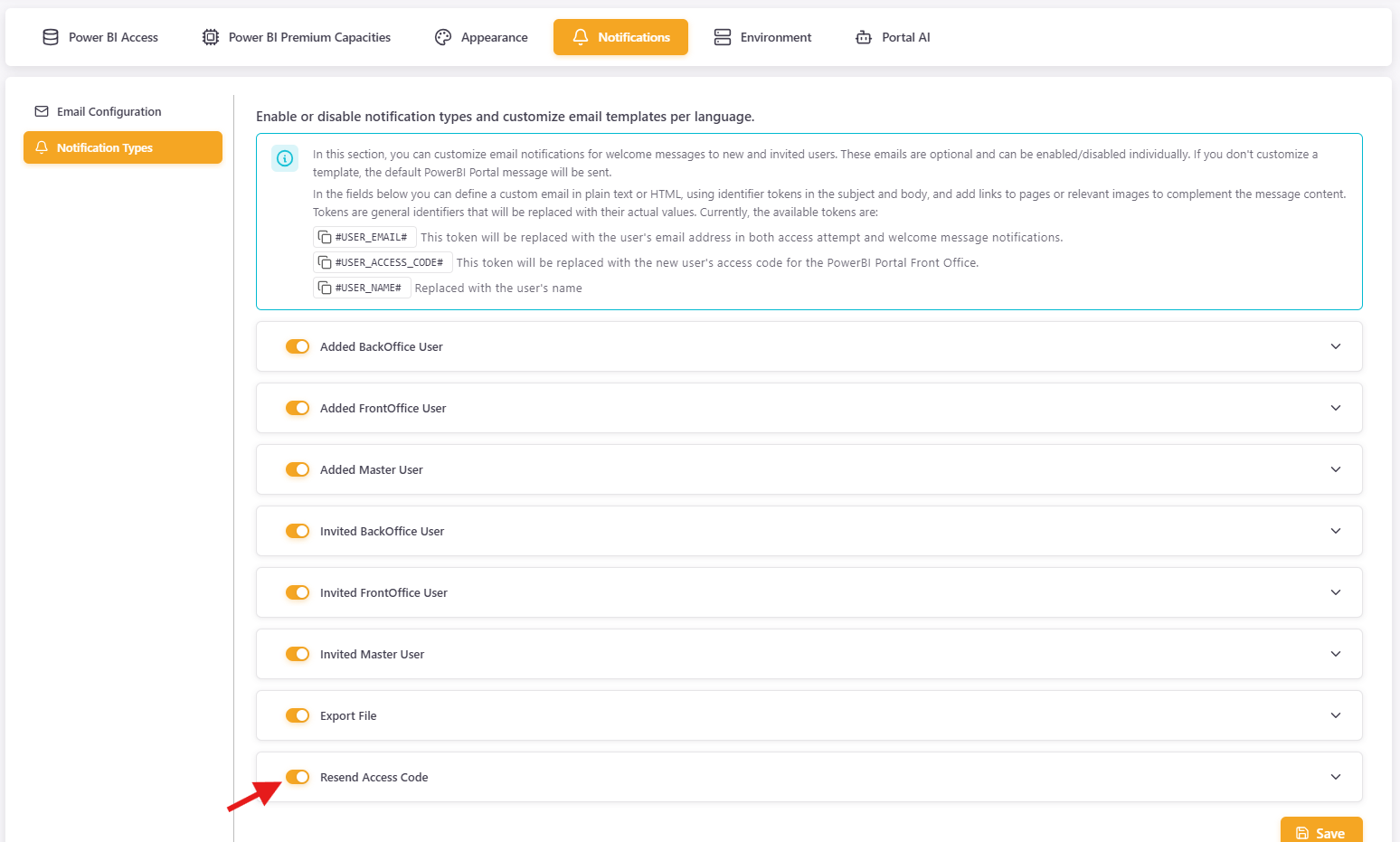This screenshot has width=1400, height=842.
Task: Click the Notifications bell icon
Action: click(580, 37)
